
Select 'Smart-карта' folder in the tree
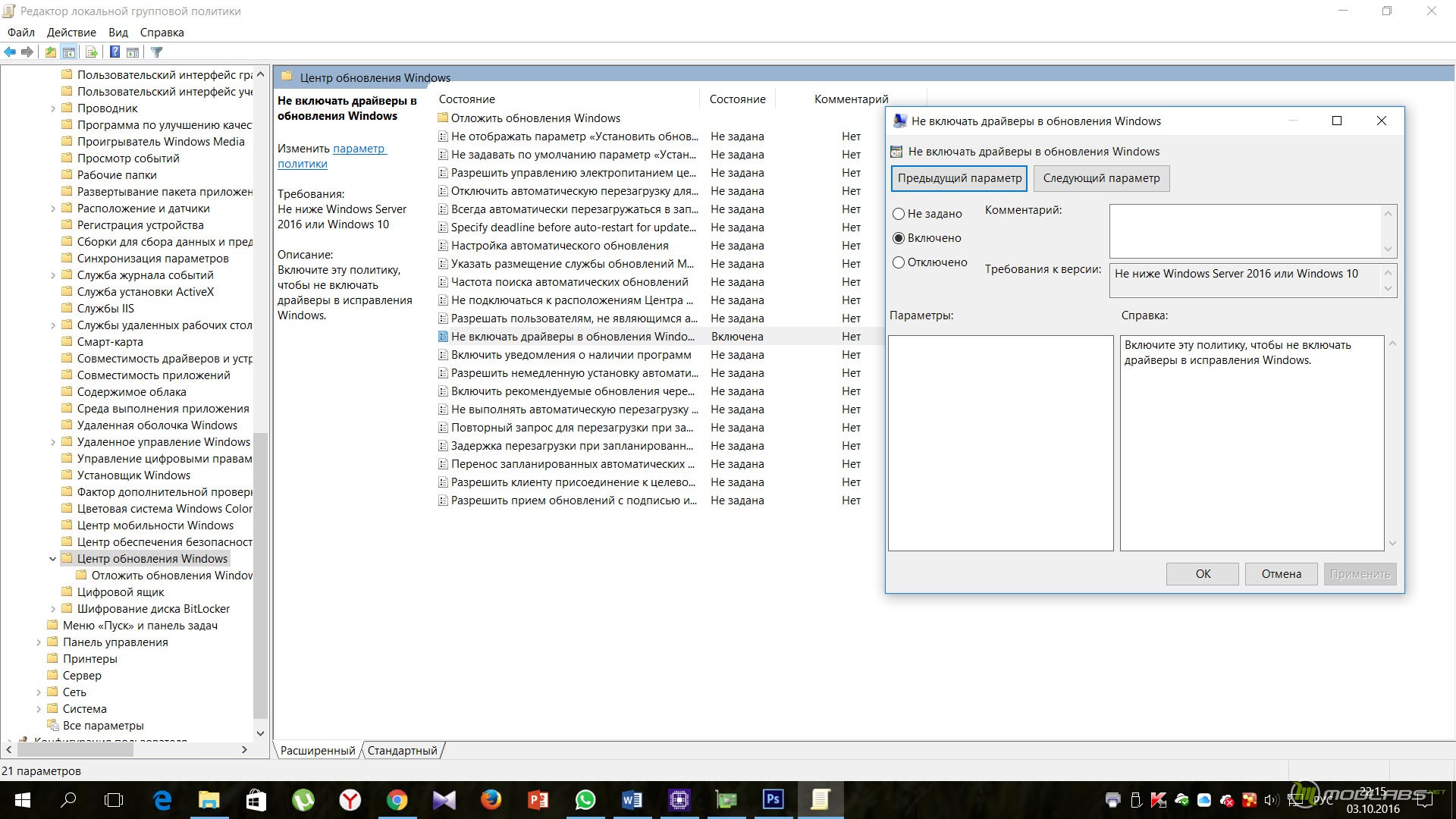tap(110, 342)
